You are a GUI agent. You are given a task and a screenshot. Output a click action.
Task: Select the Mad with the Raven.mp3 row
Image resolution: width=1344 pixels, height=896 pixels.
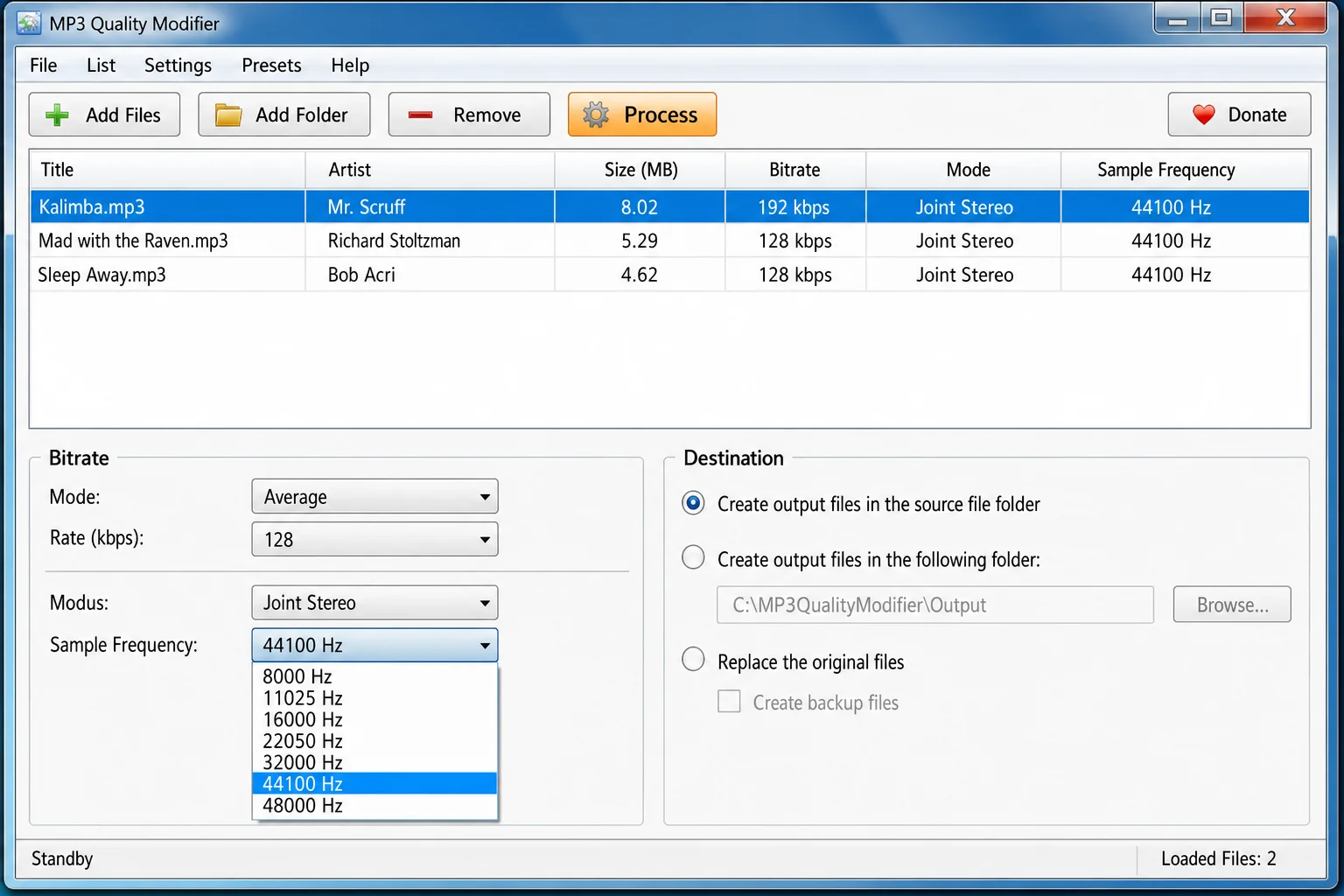[x=669, y=241]
